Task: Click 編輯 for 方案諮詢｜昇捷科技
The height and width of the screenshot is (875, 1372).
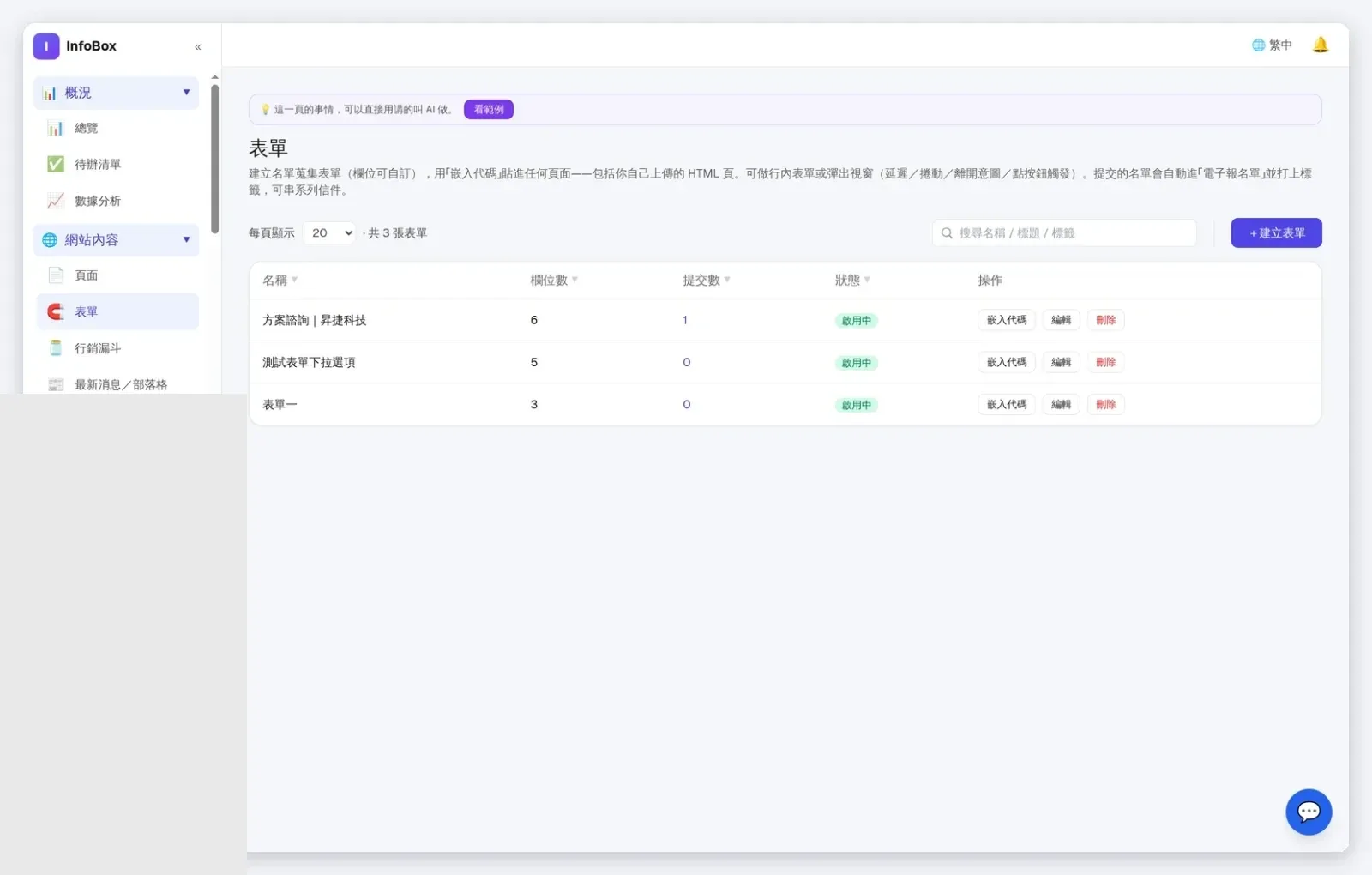Action: tap(1062, 320)
